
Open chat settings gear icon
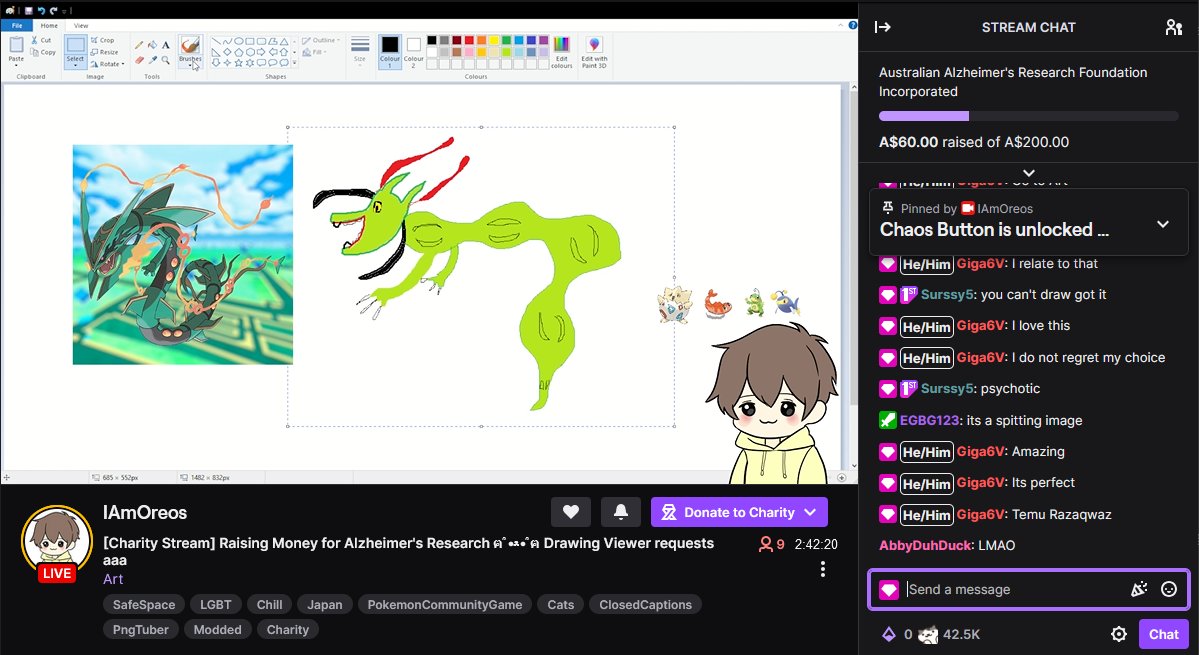[1119, 634]
